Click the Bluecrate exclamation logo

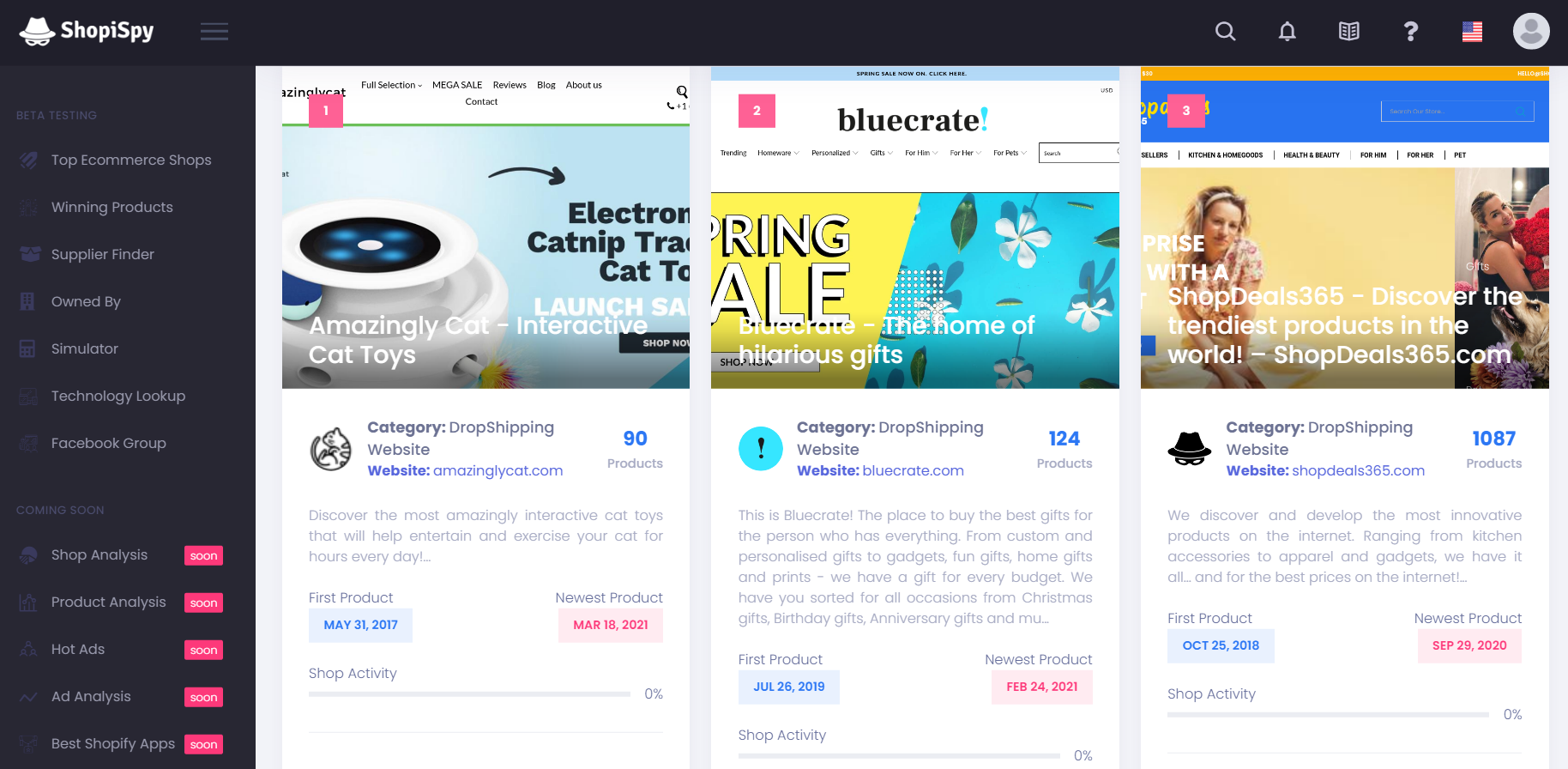761,449
